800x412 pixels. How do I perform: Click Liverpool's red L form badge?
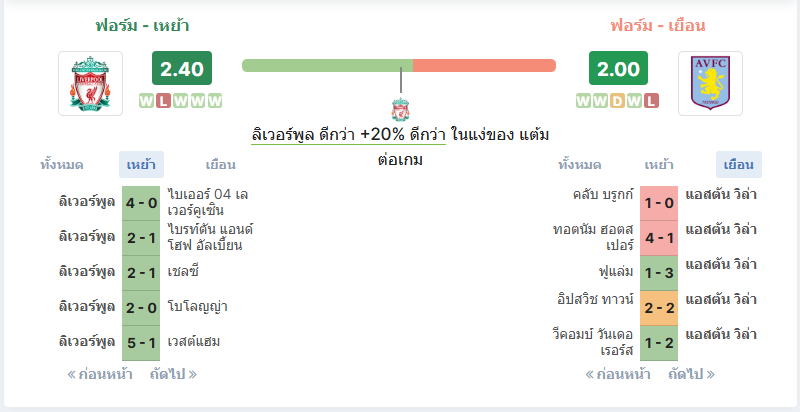163,101
